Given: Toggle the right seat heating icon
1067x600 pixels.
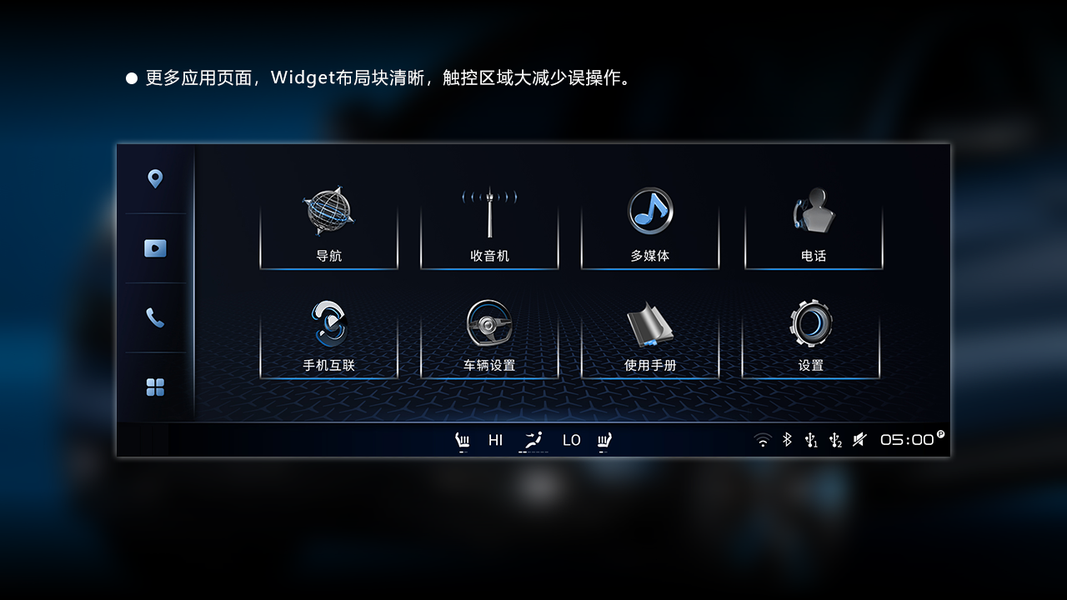Looking at the screenshot, I should point(604,441).
